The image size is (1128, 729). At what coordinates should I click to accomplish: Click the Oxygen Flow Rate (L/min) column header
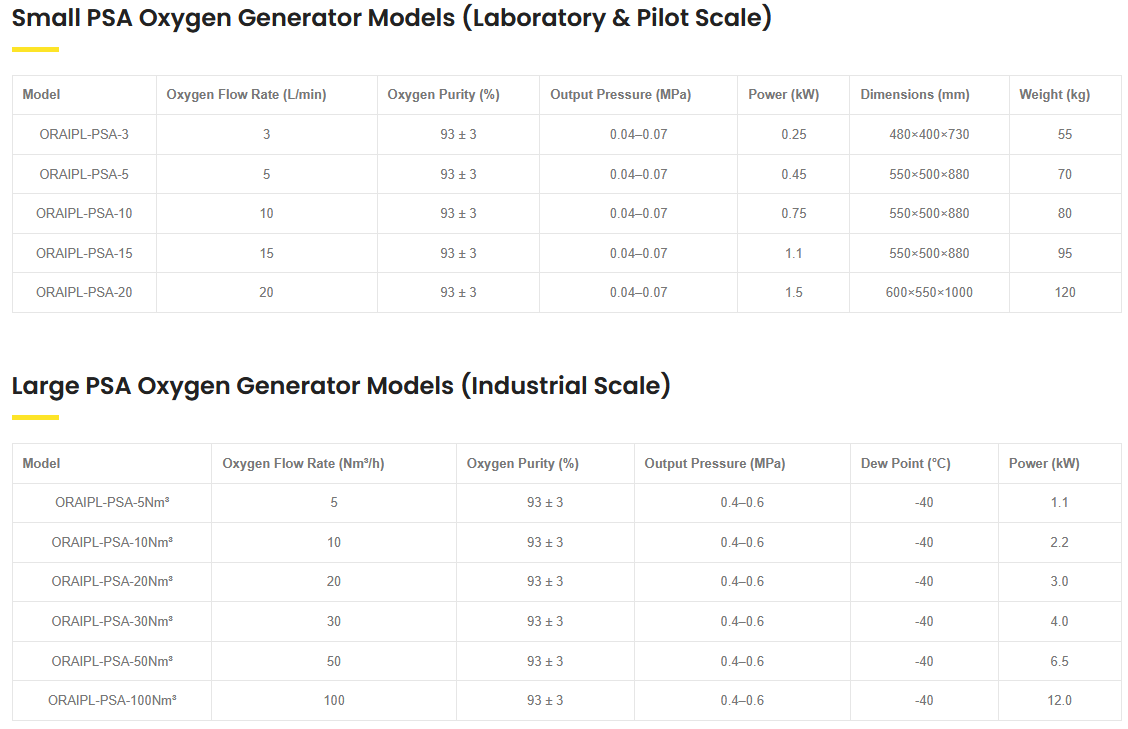[246, 95]
